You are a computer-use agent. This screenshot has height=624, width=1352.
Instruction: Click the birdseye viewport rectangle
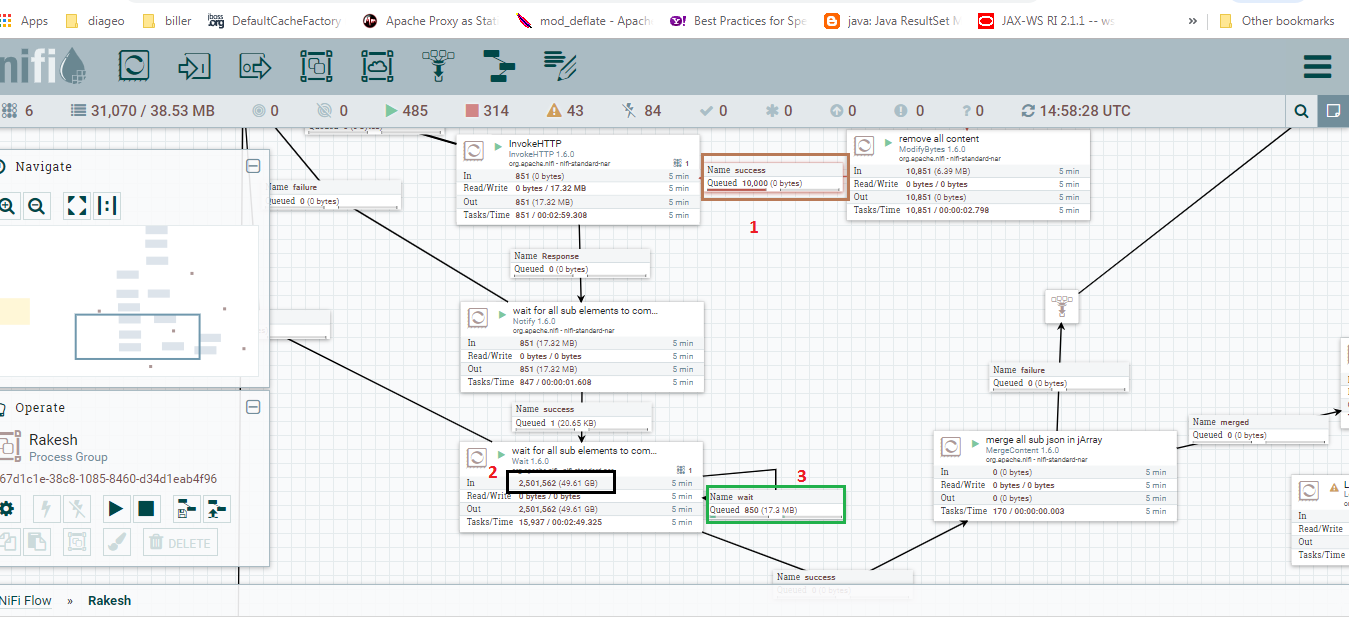(138, 336)
